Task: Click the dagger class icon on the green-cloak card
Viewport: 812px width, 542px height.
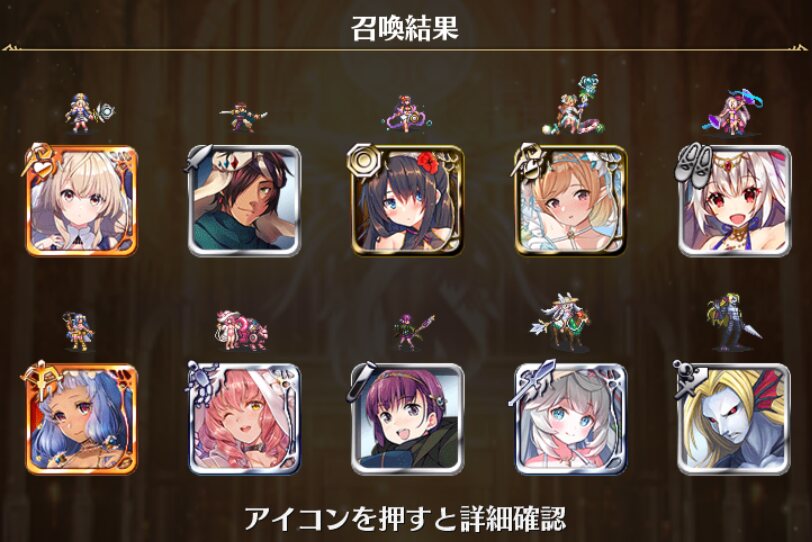Action: pos(199,158)
